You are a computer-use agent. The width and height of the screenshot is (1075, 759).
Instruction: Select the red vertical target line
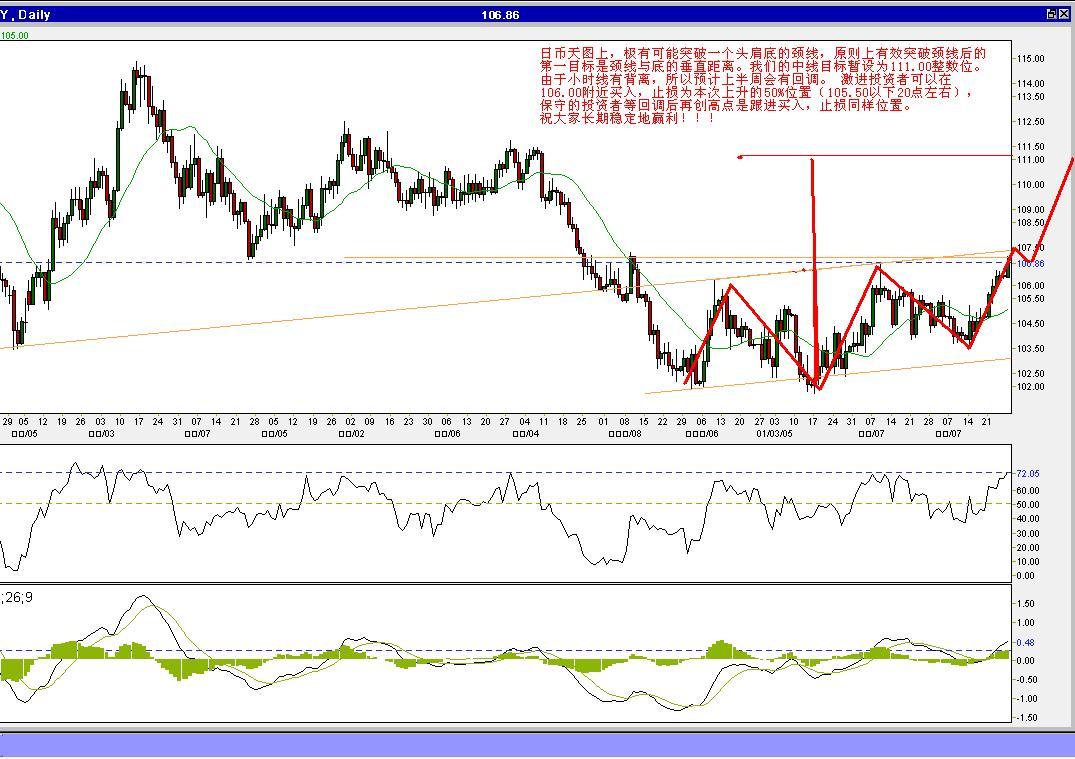click(x=814, y=274)
